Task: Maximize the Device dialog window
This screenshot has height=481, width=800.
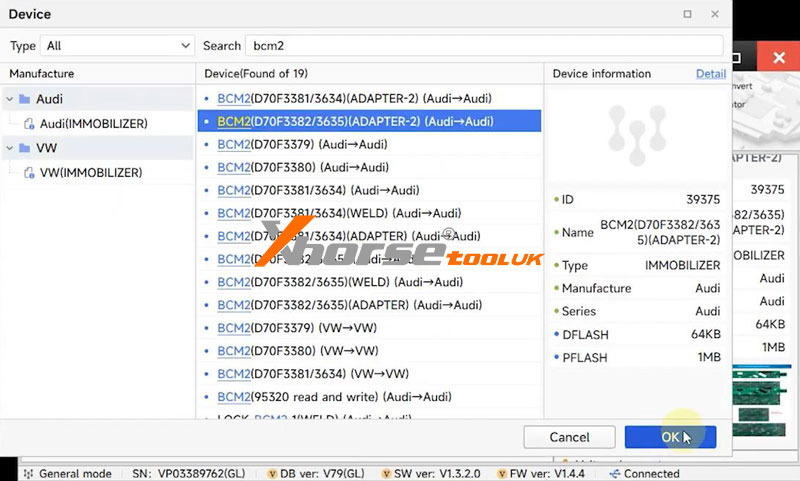Action: (687, 14)
